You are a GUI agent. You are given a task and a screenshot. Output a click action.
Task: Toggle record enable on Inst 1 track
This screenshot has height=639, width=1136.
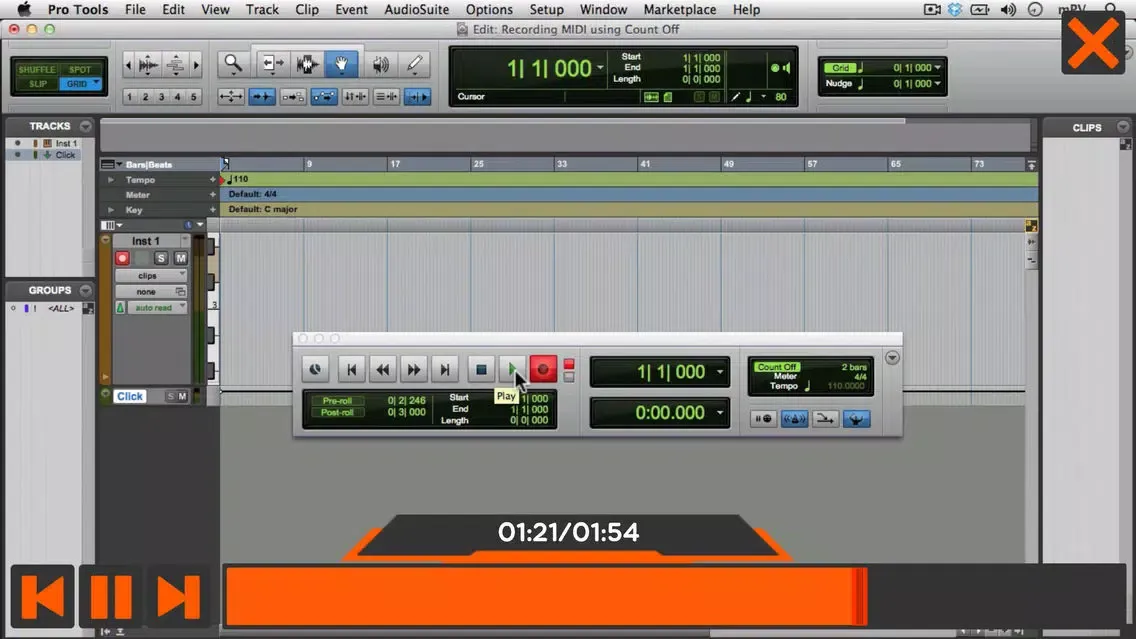pos(122,258)
